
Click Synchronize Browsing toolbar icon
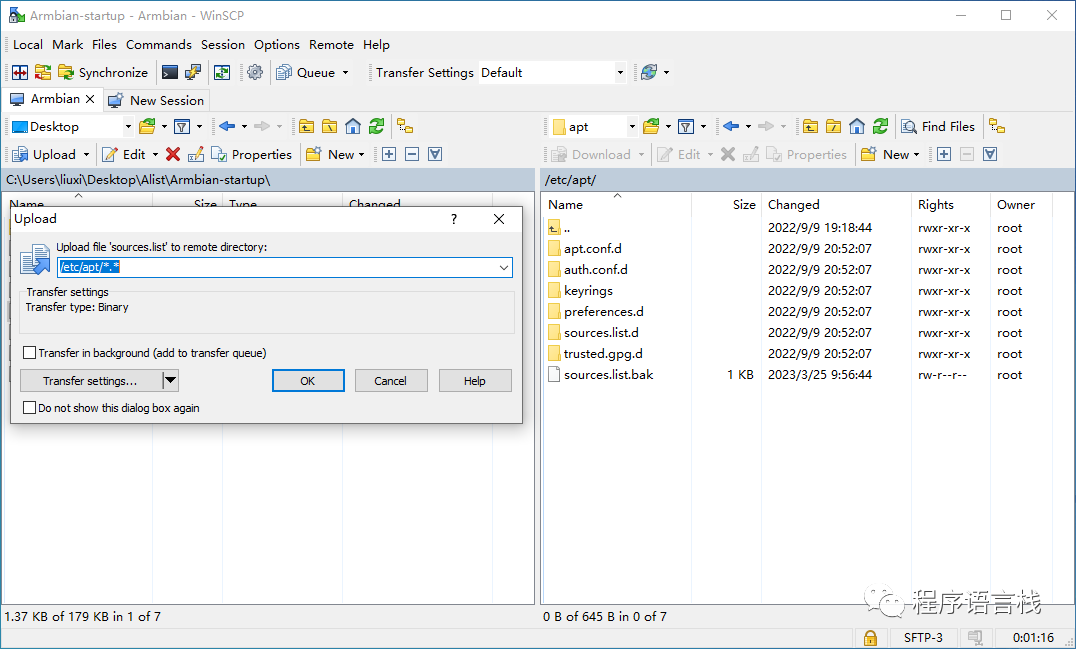(43, 72)
